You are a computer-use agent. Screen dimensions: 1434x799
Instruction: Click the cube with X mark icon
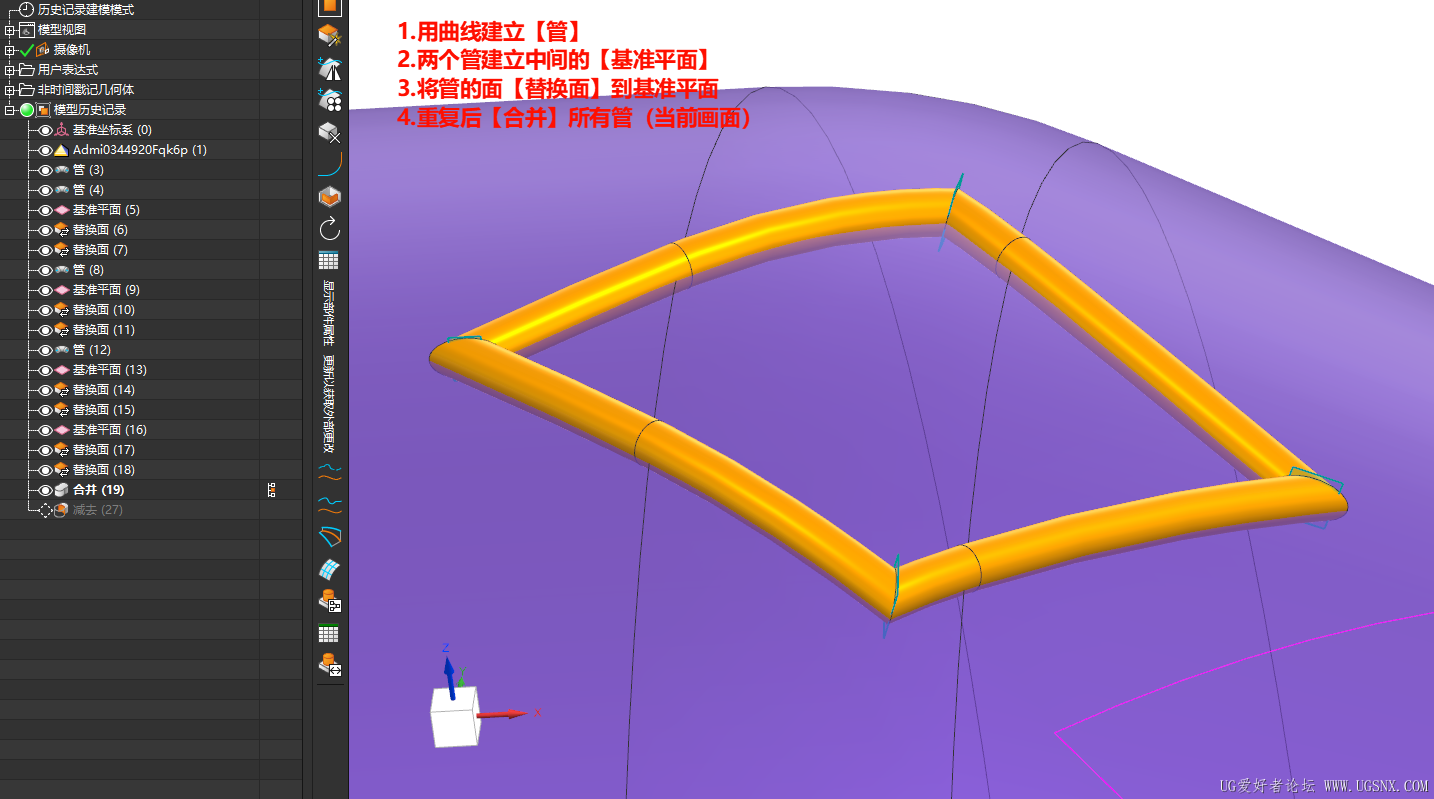coord(330,132)
